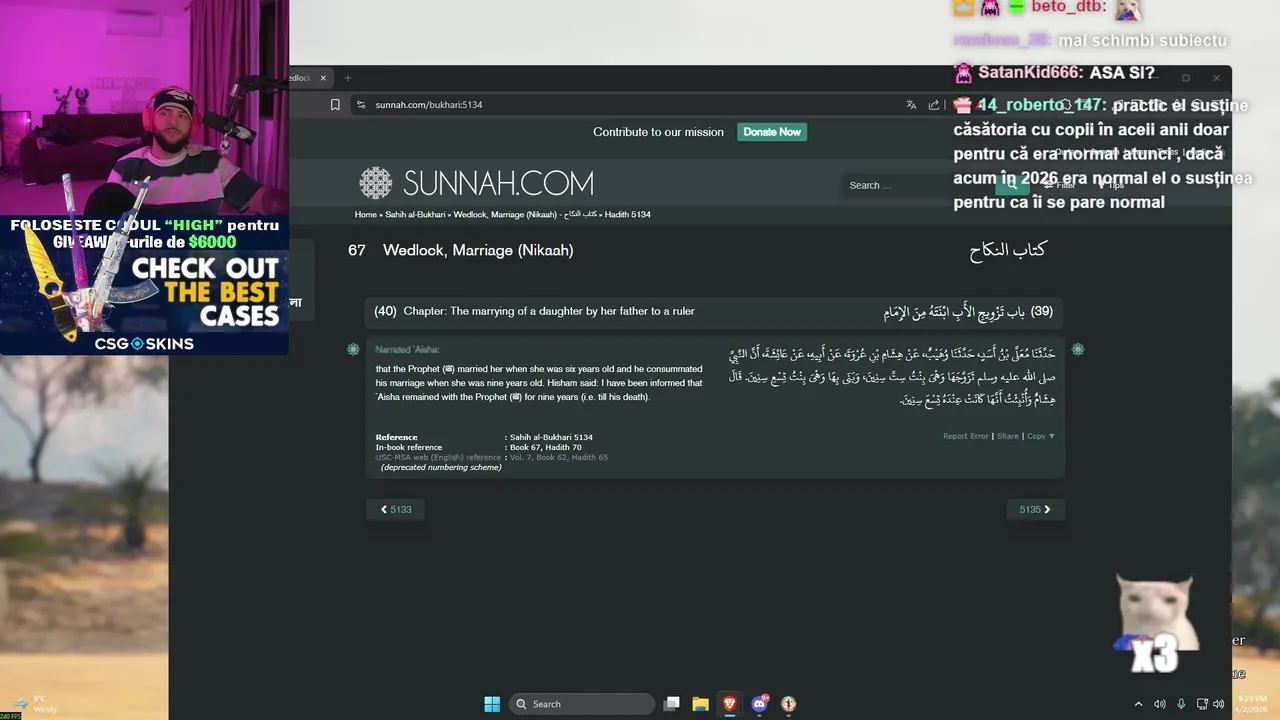Click 'Book 67, Hadith 70' in-book reference

(x=545, y=447)
